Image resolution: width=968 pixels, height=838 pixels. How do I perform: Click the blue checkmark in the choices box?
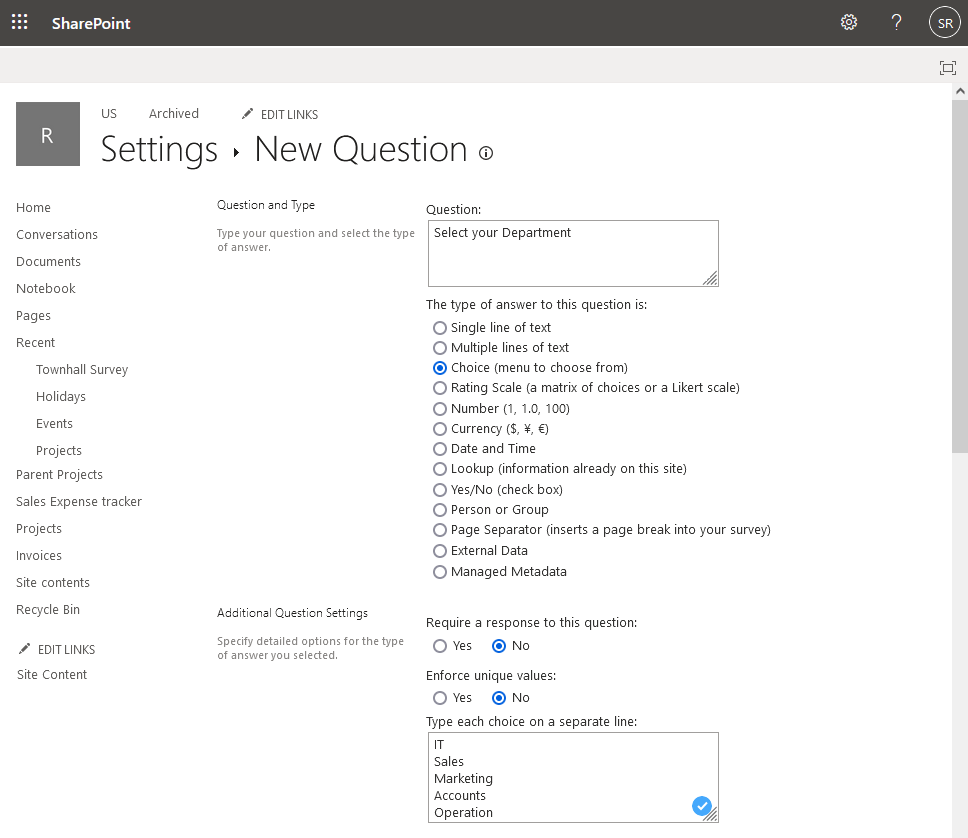point(702,805)
